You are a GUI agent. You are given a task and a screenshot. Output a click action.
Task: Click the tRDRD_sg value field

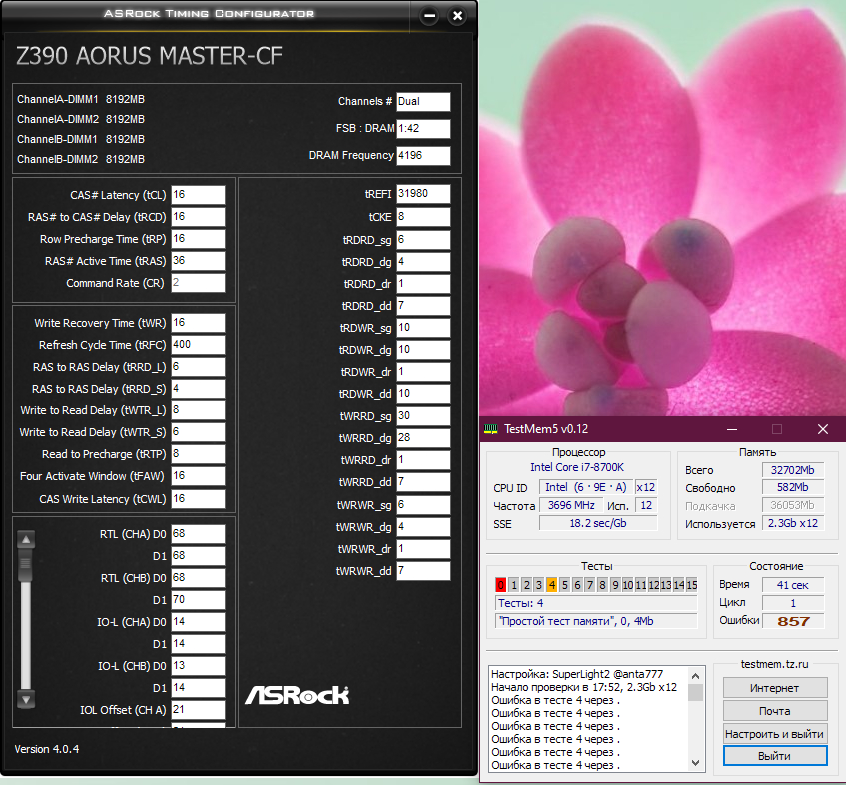click(x=423, y=240)
